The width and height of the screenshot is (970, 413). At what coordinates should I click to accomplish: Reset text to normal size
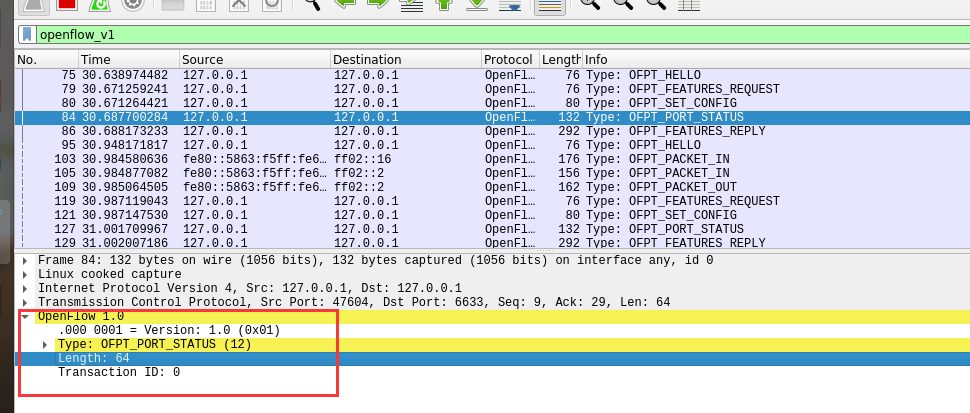[x=656, y=4]
